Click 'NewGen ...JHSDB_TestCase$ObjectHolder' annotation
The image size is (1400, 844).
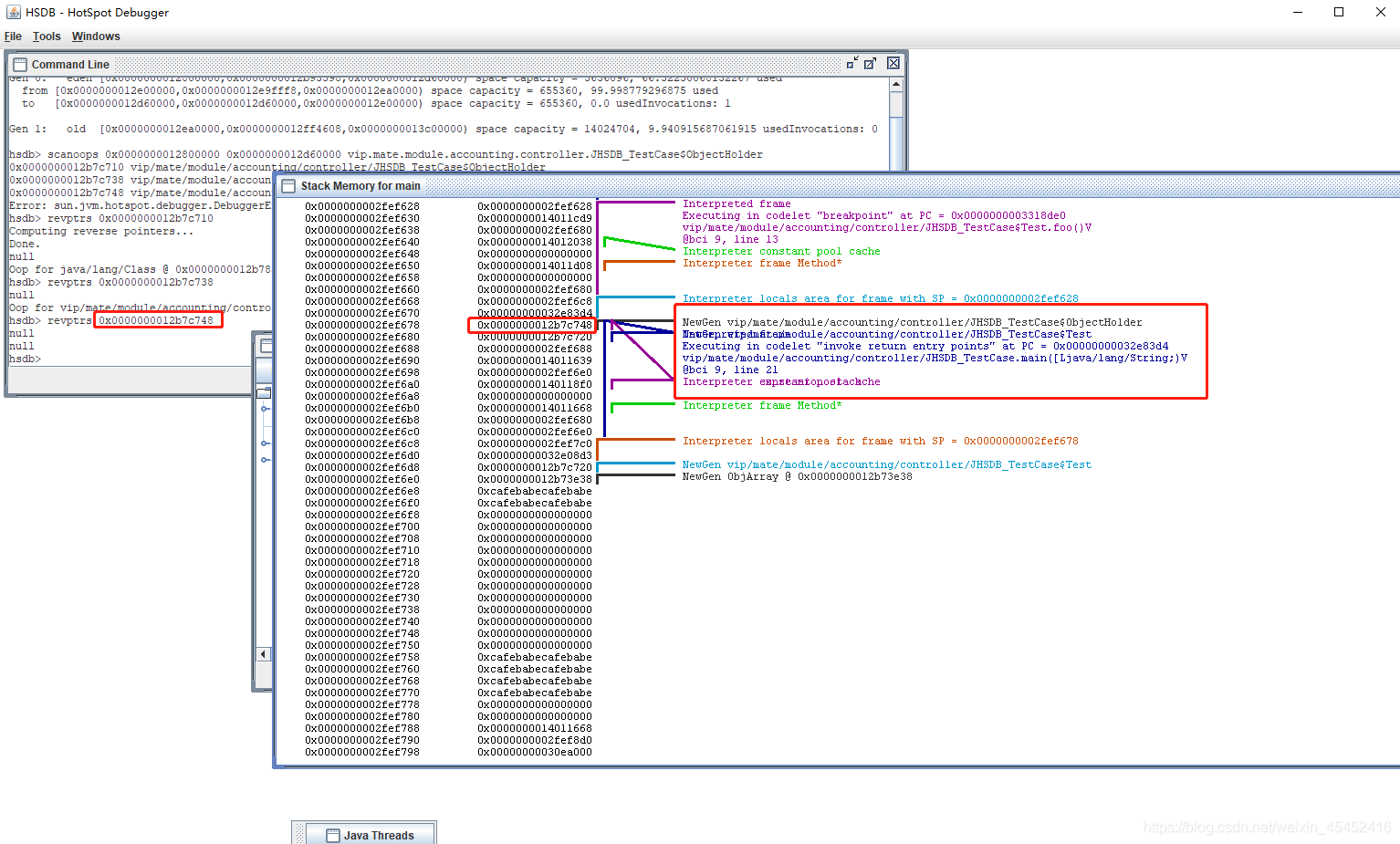tap(912, 323)
